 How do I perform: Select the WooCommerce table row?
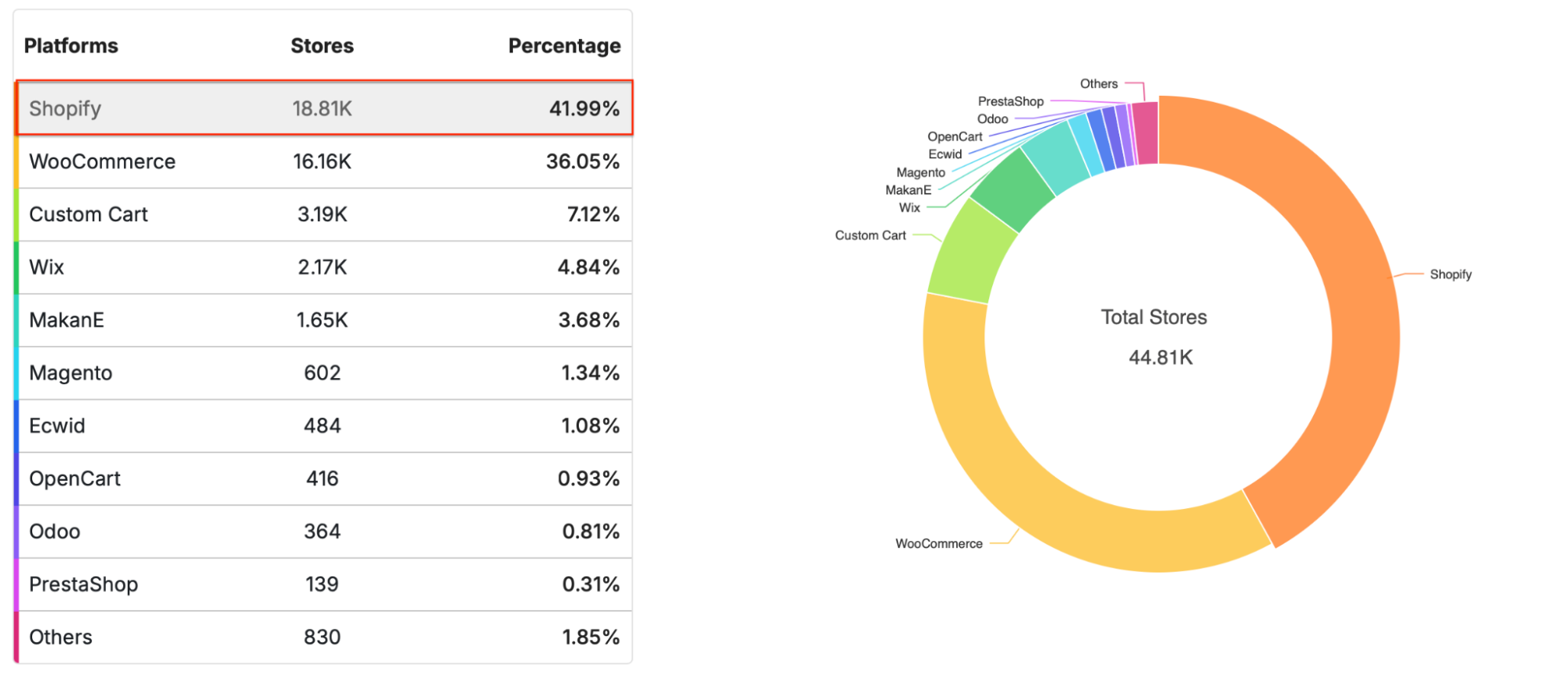pos(324,162)
